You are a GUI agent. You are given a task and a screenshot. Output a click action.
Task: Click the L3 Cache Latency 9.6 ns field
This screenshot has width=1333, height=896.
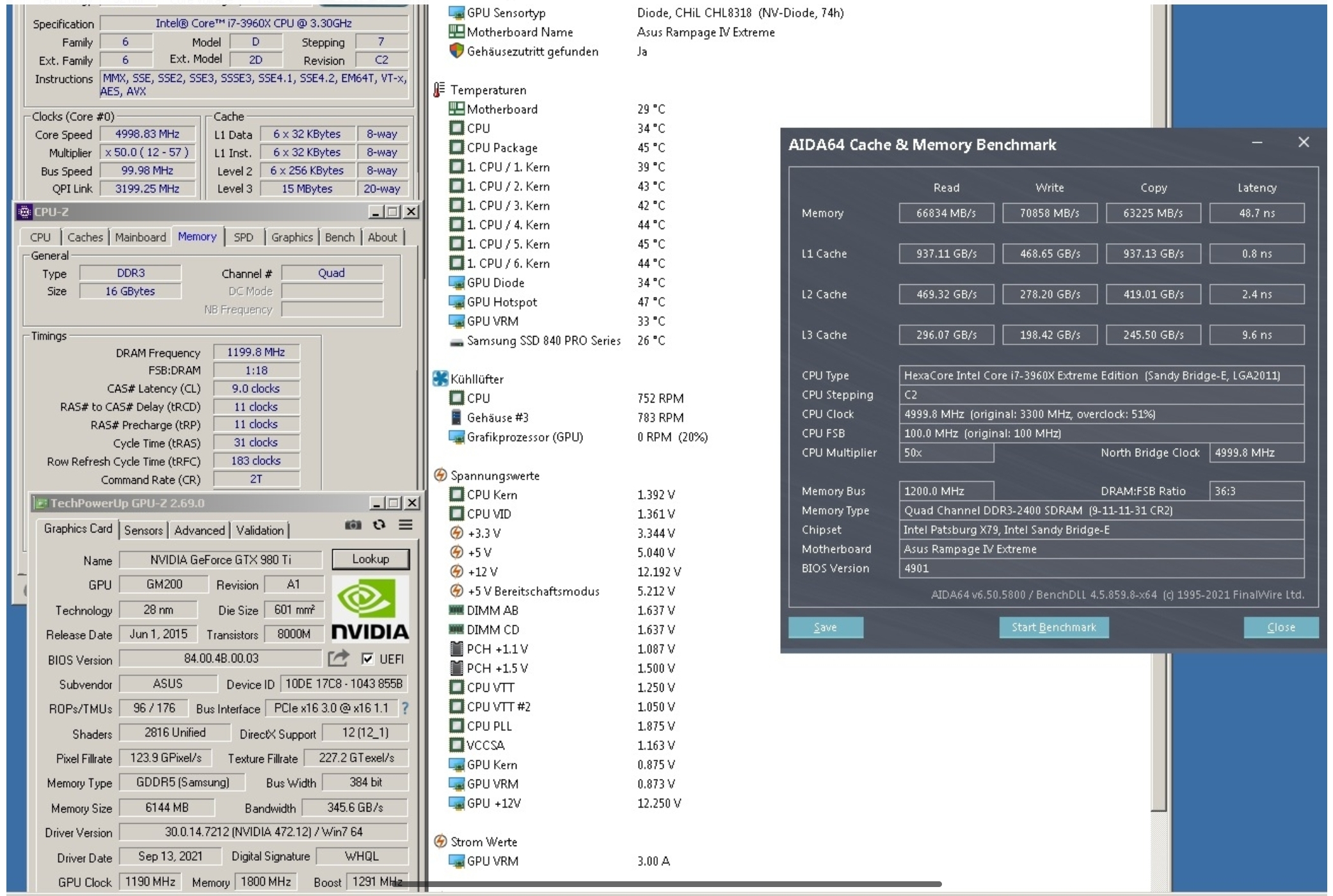(1257, 335)
